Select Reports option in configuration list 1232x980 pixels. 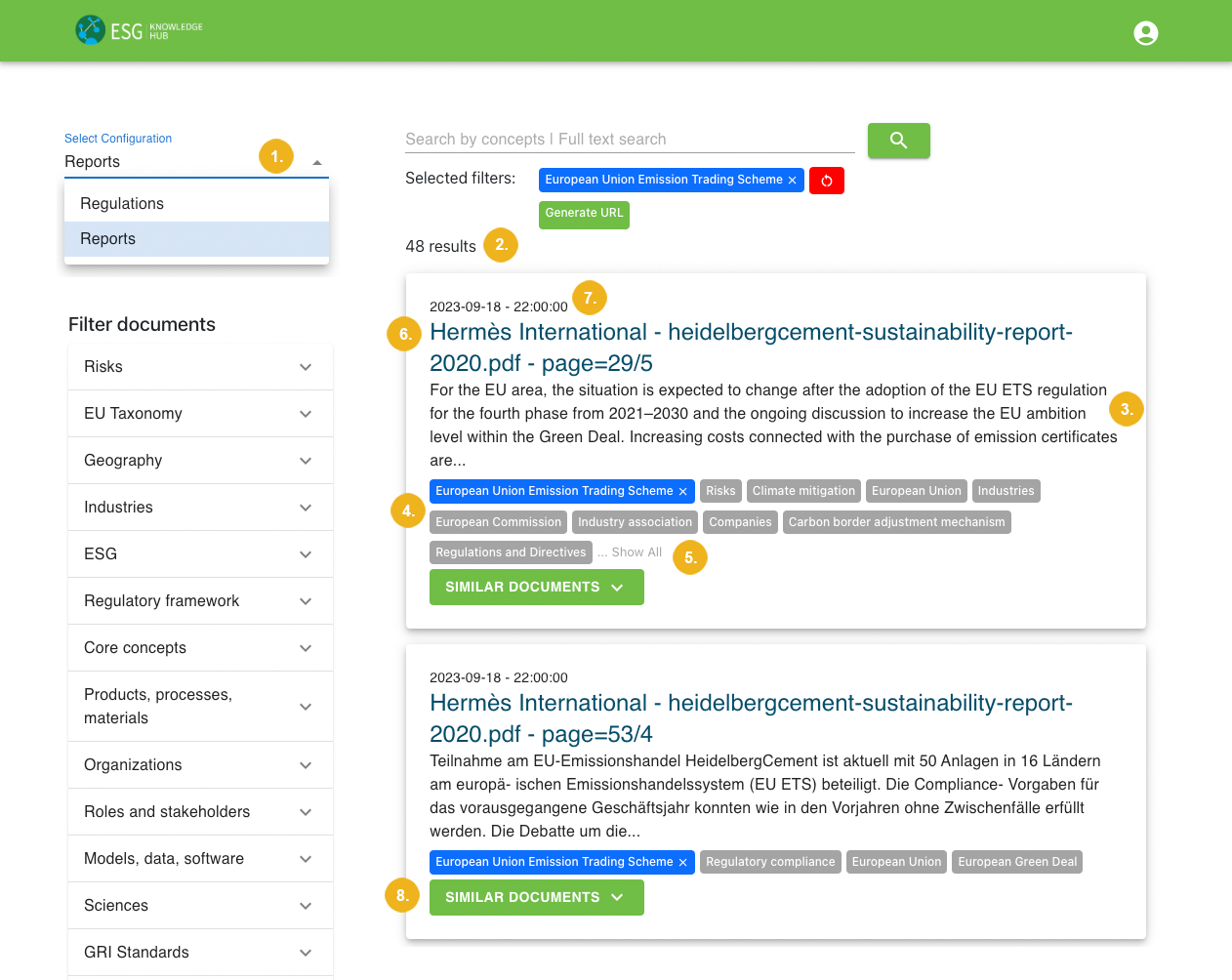point(108,239)
